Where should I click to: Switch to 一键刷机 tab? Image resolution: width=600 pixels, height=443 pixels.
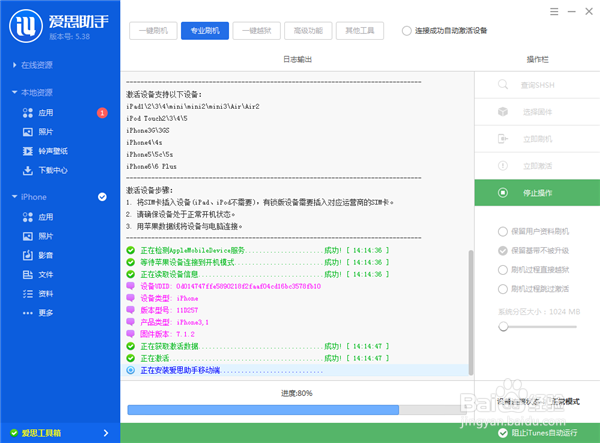point(153,31)
